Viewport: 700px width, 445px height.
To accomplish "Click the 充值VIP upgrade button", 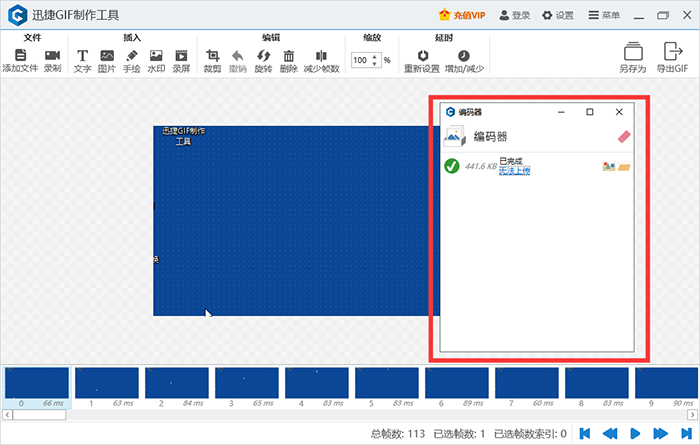I will pyautogui.click(x=464, y=15).
